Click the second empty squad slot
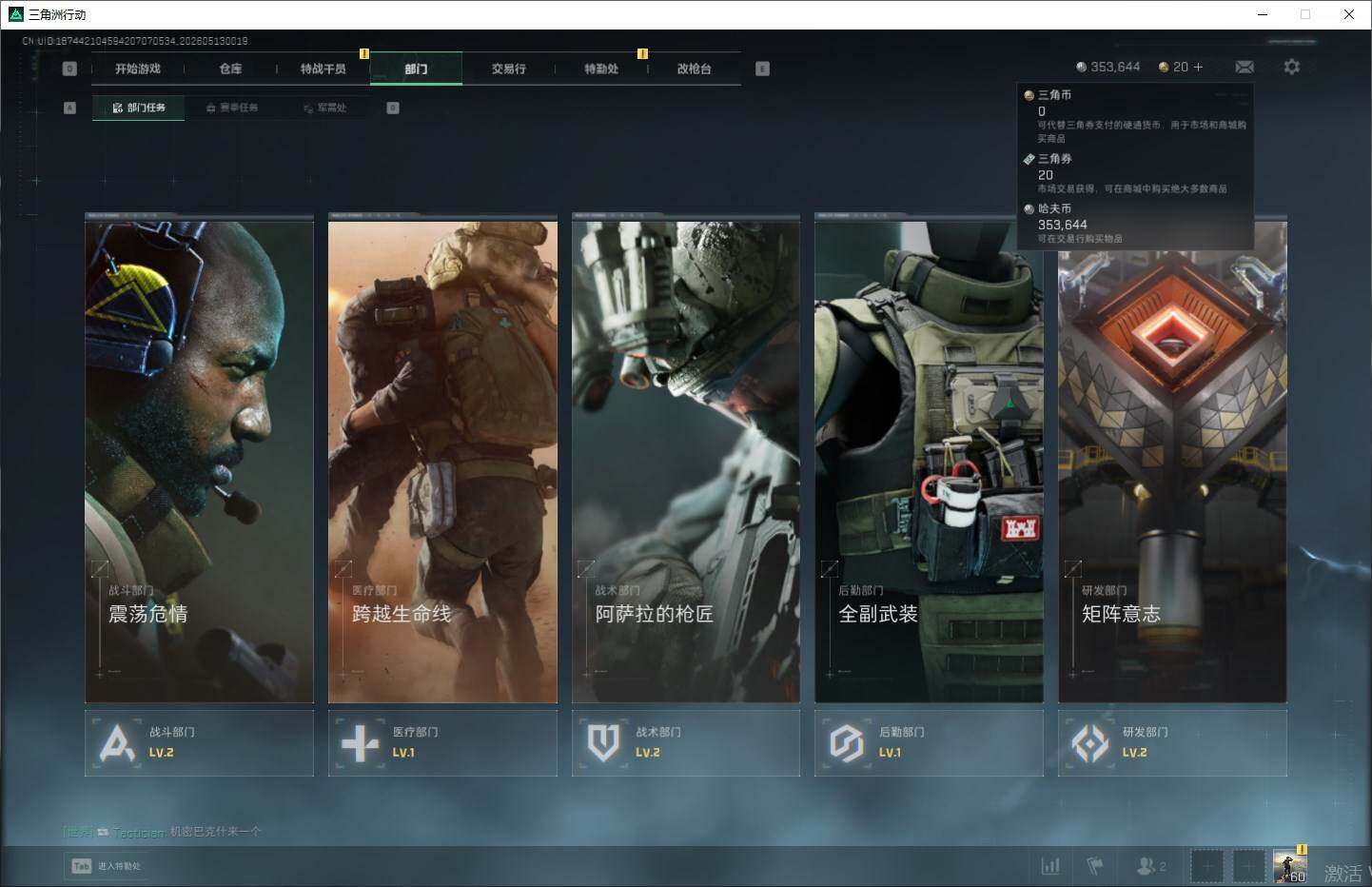1372x887 pixels. coord(1247,866)
